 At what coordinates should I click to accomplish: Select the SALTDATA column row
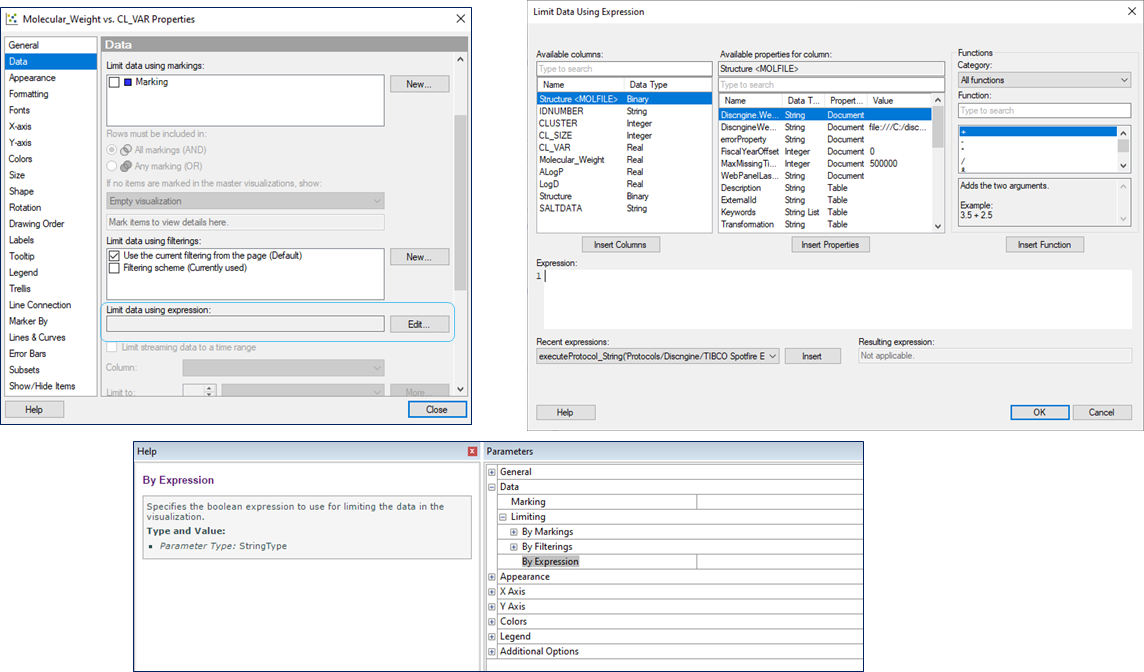tap(624, 209)
